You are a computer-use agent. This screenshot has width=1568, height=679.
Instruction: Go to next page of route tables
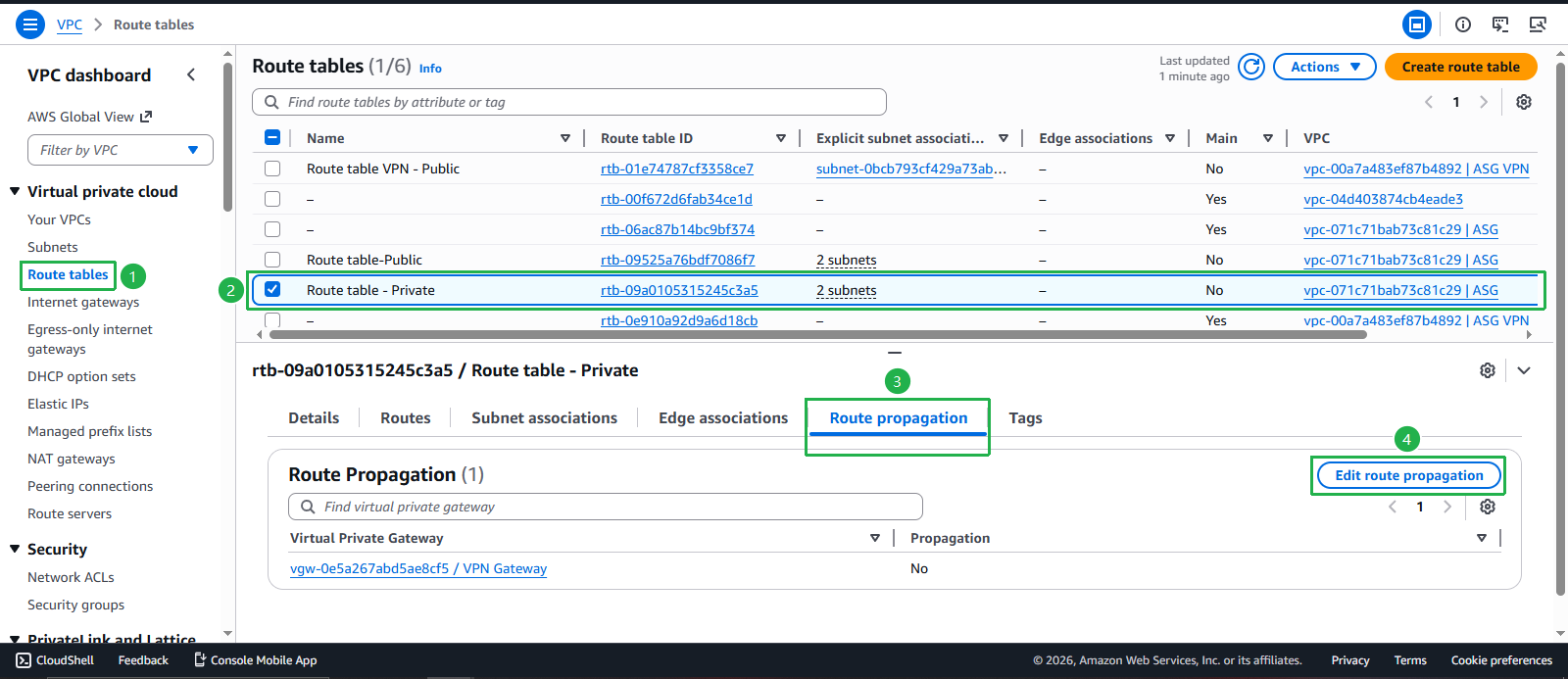tap(1484, 102)
